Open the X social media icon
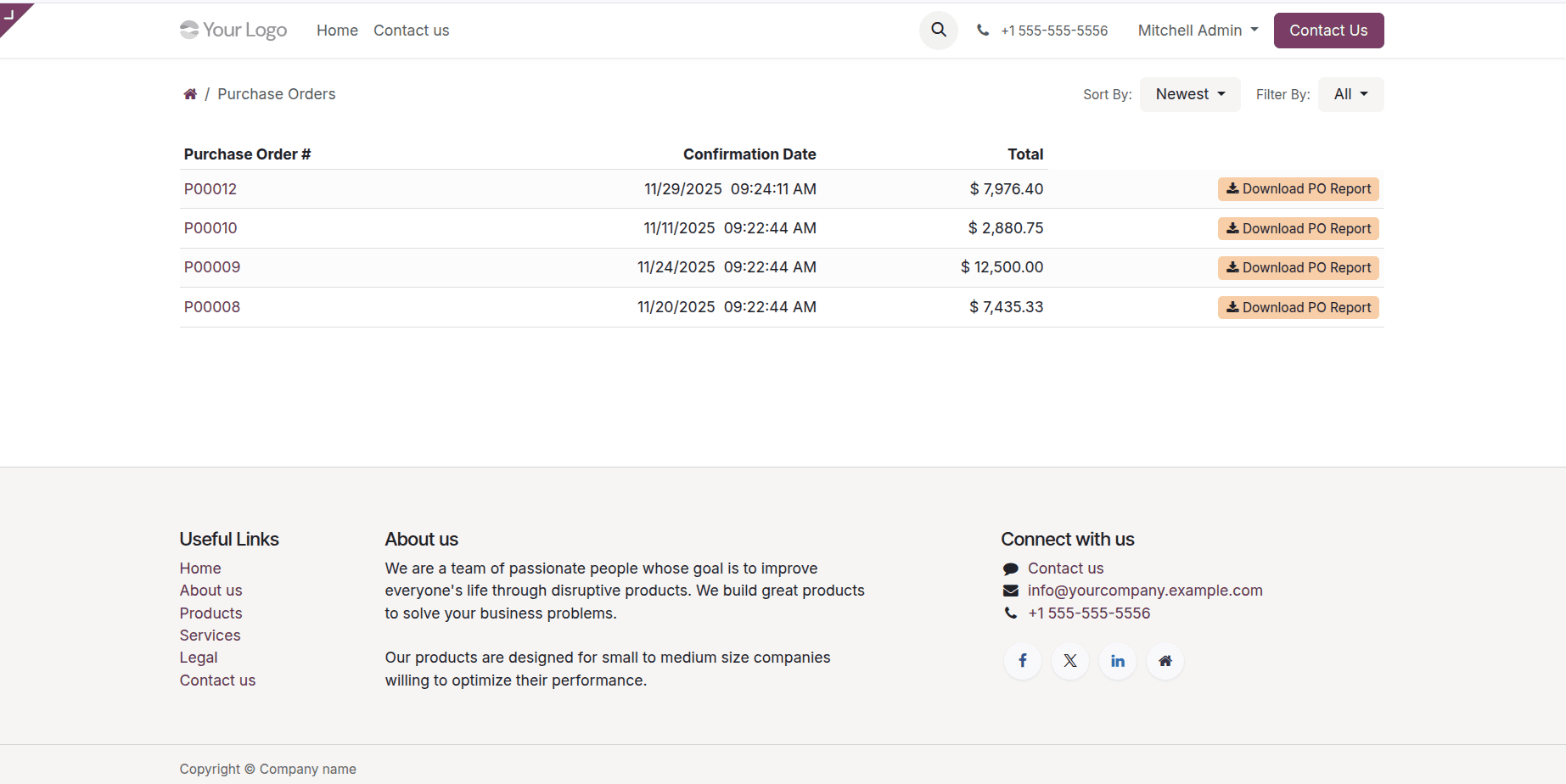Image resolution: width=1566 pixels, height=784 pixels. pos(1069,661)
